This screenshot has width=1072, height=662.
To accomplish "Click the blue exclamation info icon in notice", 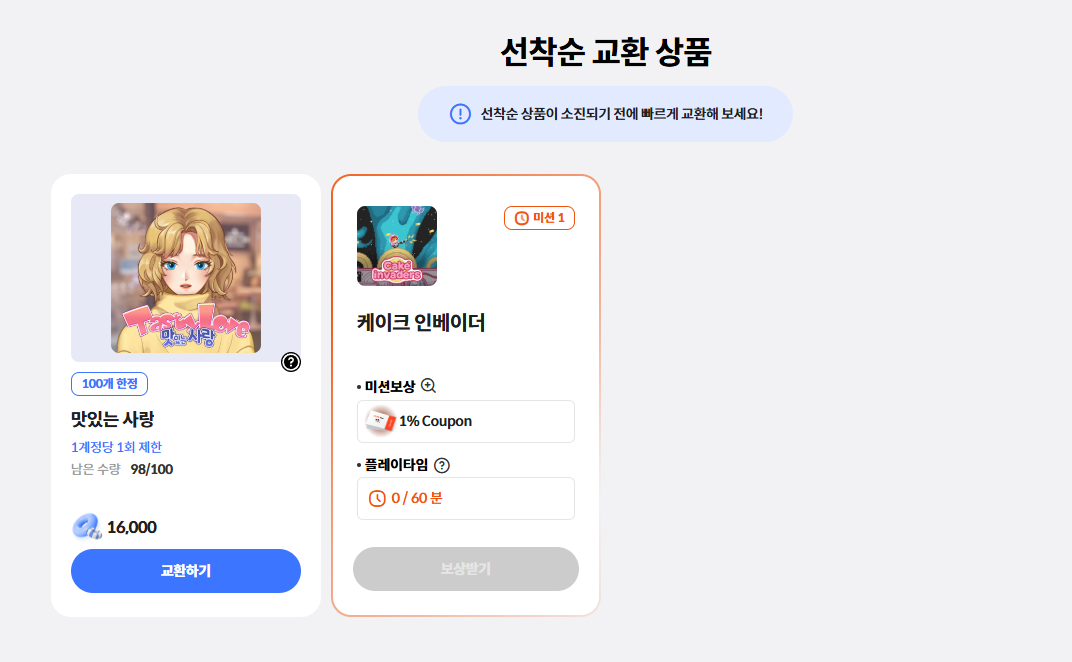I will click(460, 114).
